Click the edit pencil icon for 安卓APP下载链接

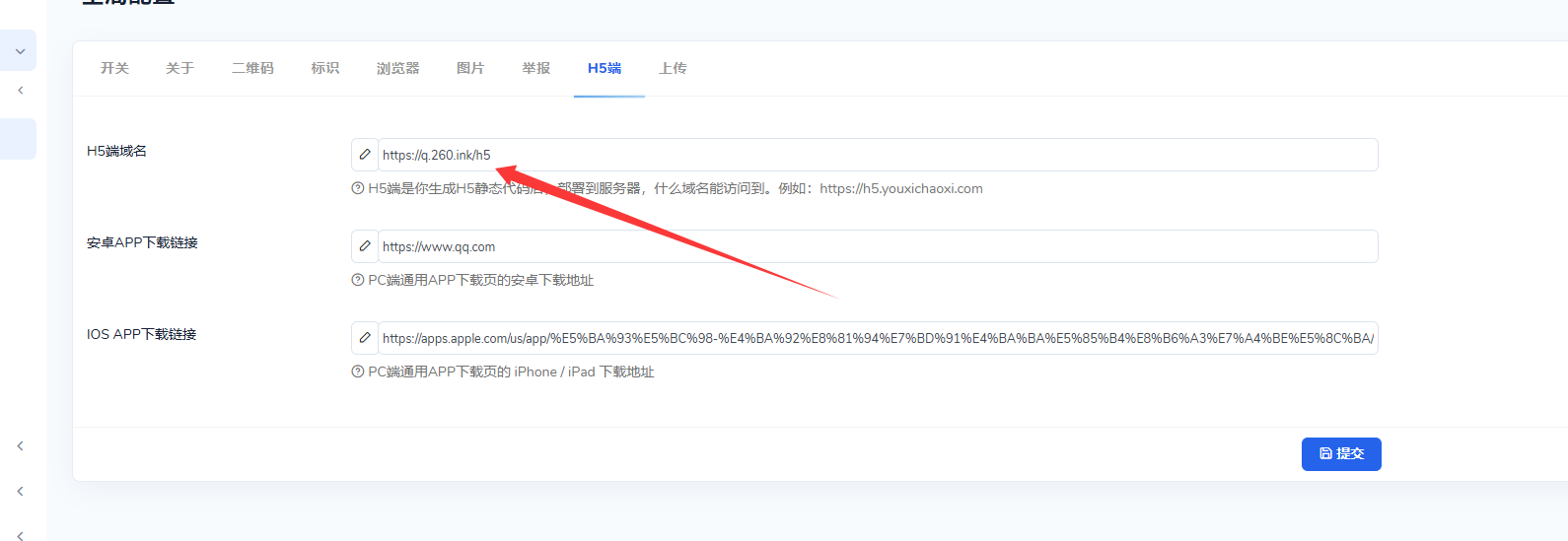[365, 246]
